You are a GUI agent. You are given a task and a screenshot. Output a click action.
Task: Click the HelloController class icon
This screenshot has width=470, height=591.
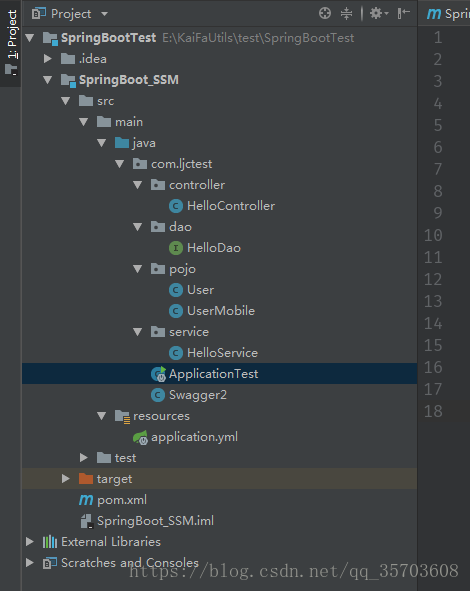point(176,206)
